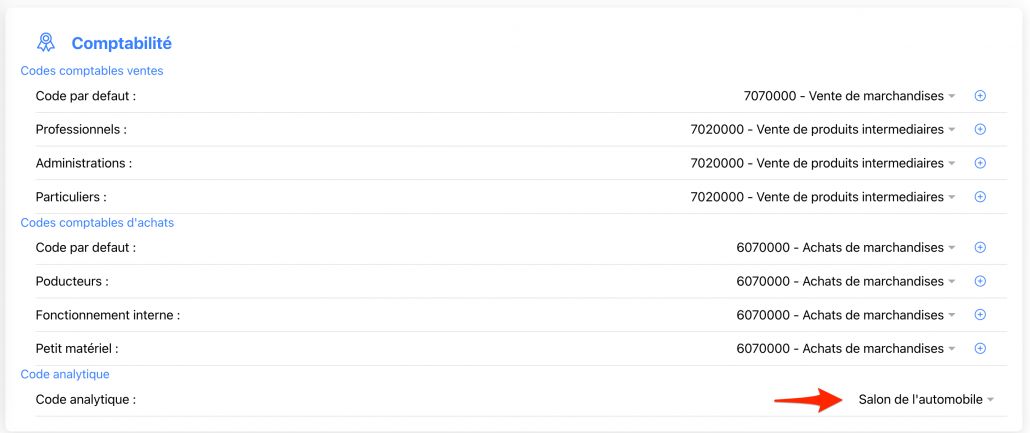Viewport: 1030px width, 433px height.
Task: Click the Comptabilité ribbon badge icon
Action: click(x=45, y=42)
